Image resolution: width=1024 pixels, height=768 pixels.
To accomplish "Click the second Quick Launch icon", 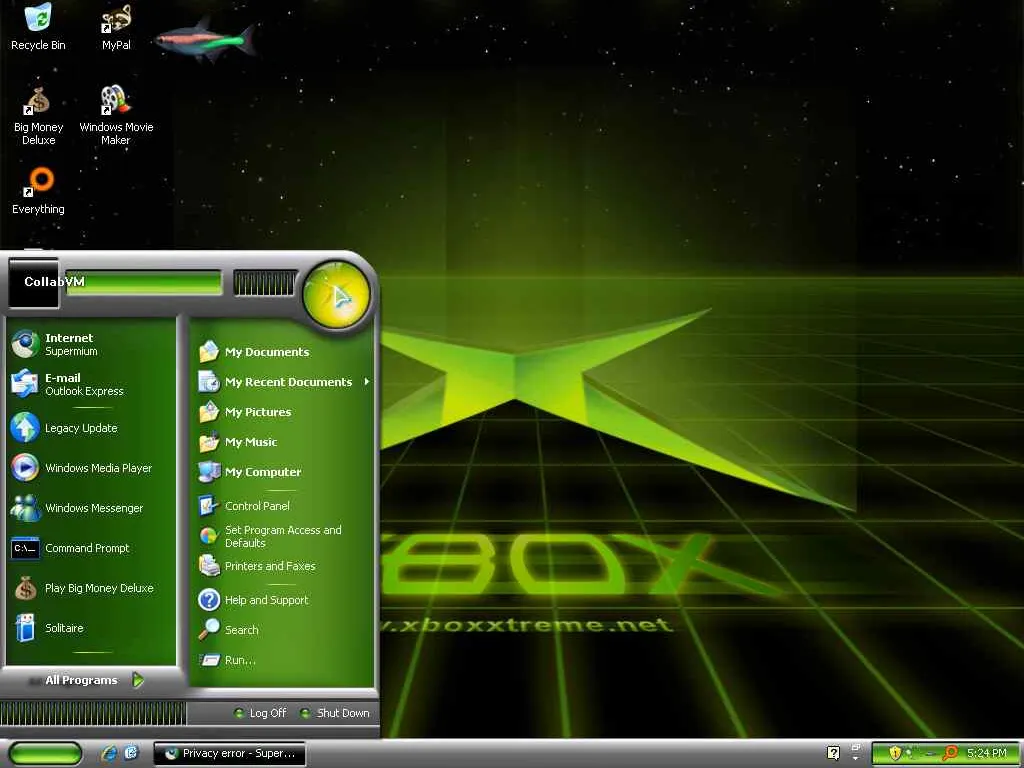I will pos(132,753).
